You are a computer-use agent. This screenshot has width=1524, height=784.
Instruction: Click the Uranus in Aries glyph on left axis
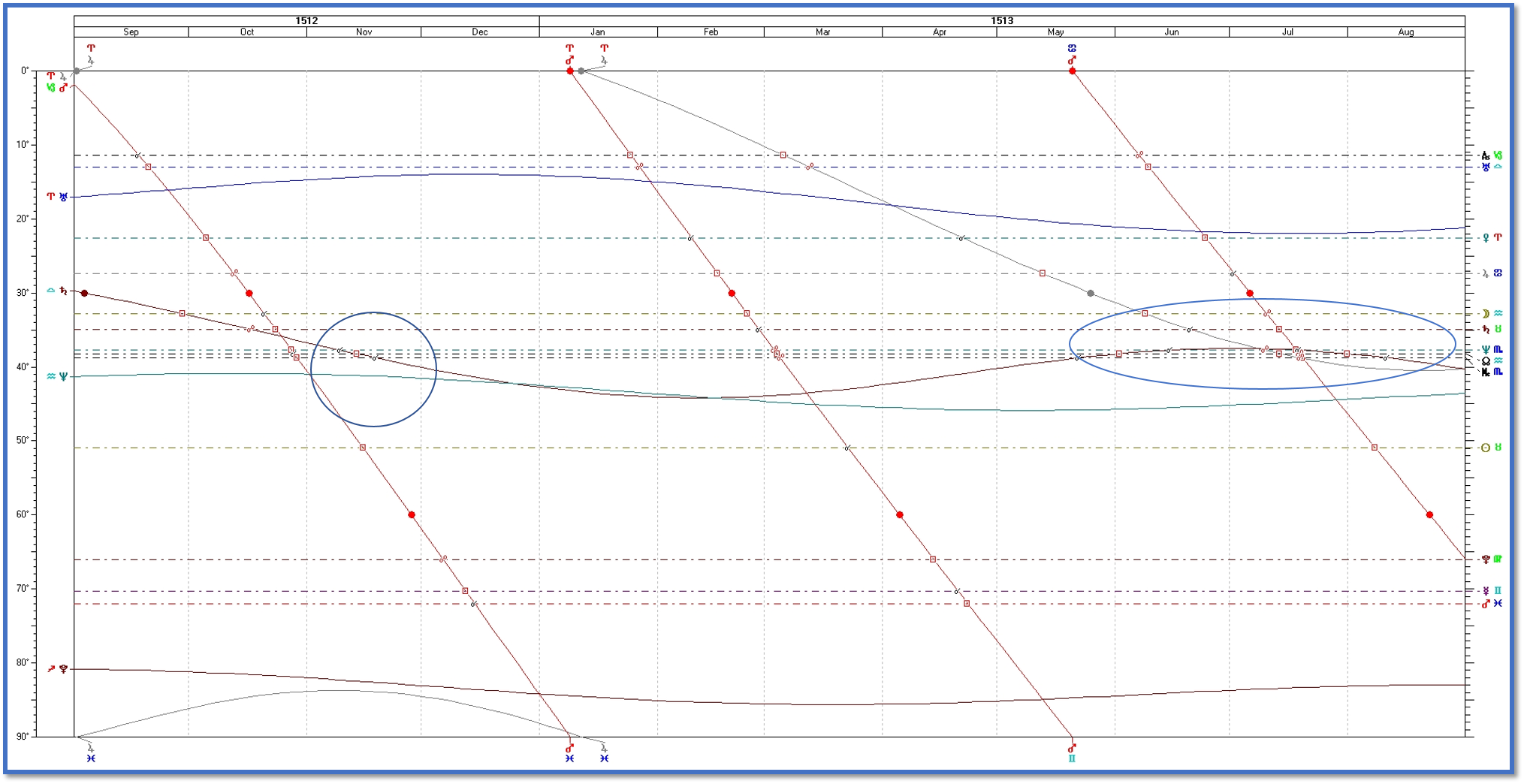click(57, 197)
